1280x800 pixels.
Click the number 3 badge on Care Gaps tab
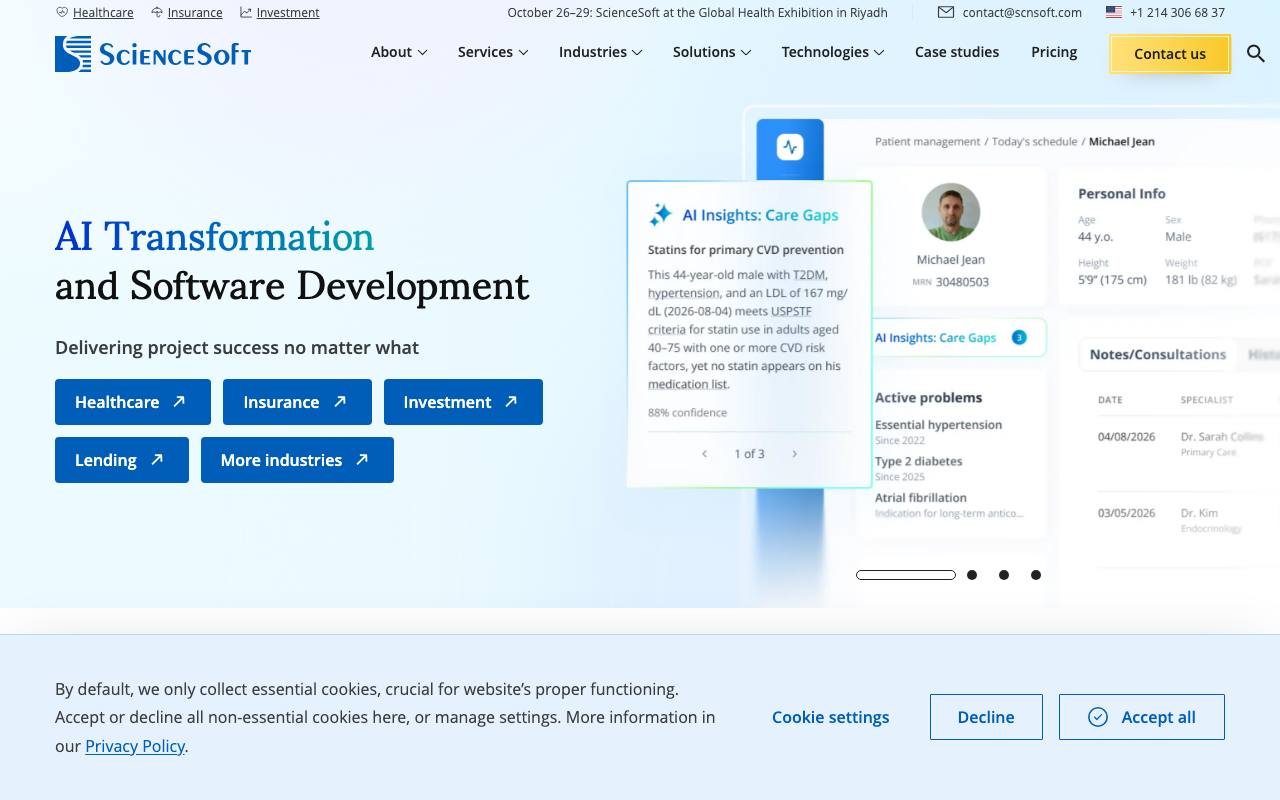click(1019, 337)
